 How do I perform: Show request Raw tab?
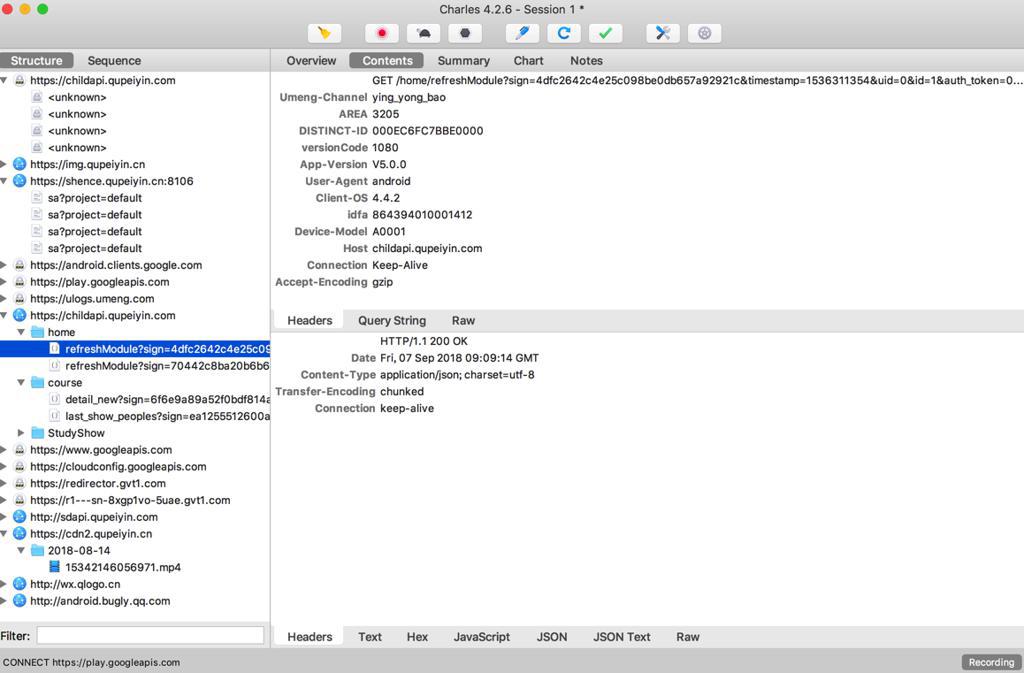point(463,321)
